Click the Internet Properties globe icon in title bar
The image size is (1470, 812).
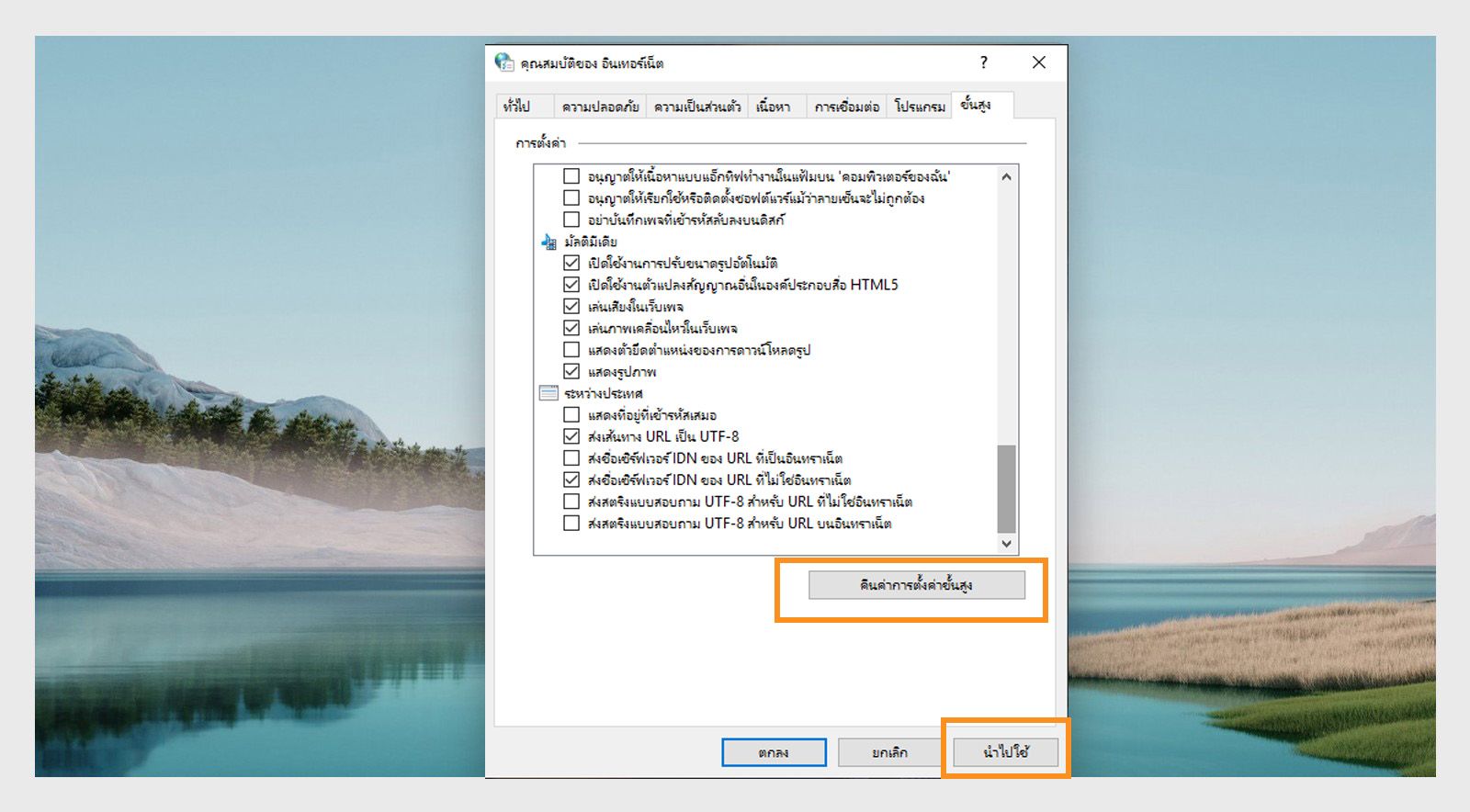504,62
